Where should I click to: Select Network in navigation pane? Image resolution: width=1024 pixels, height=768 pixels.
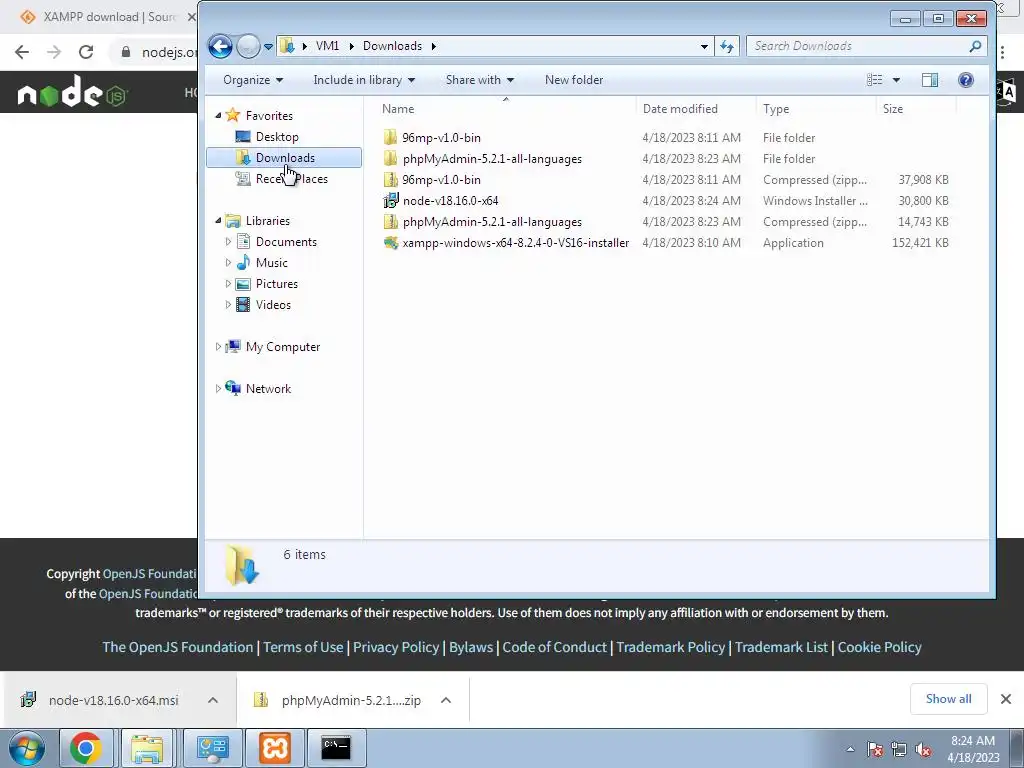click(268, 389)
